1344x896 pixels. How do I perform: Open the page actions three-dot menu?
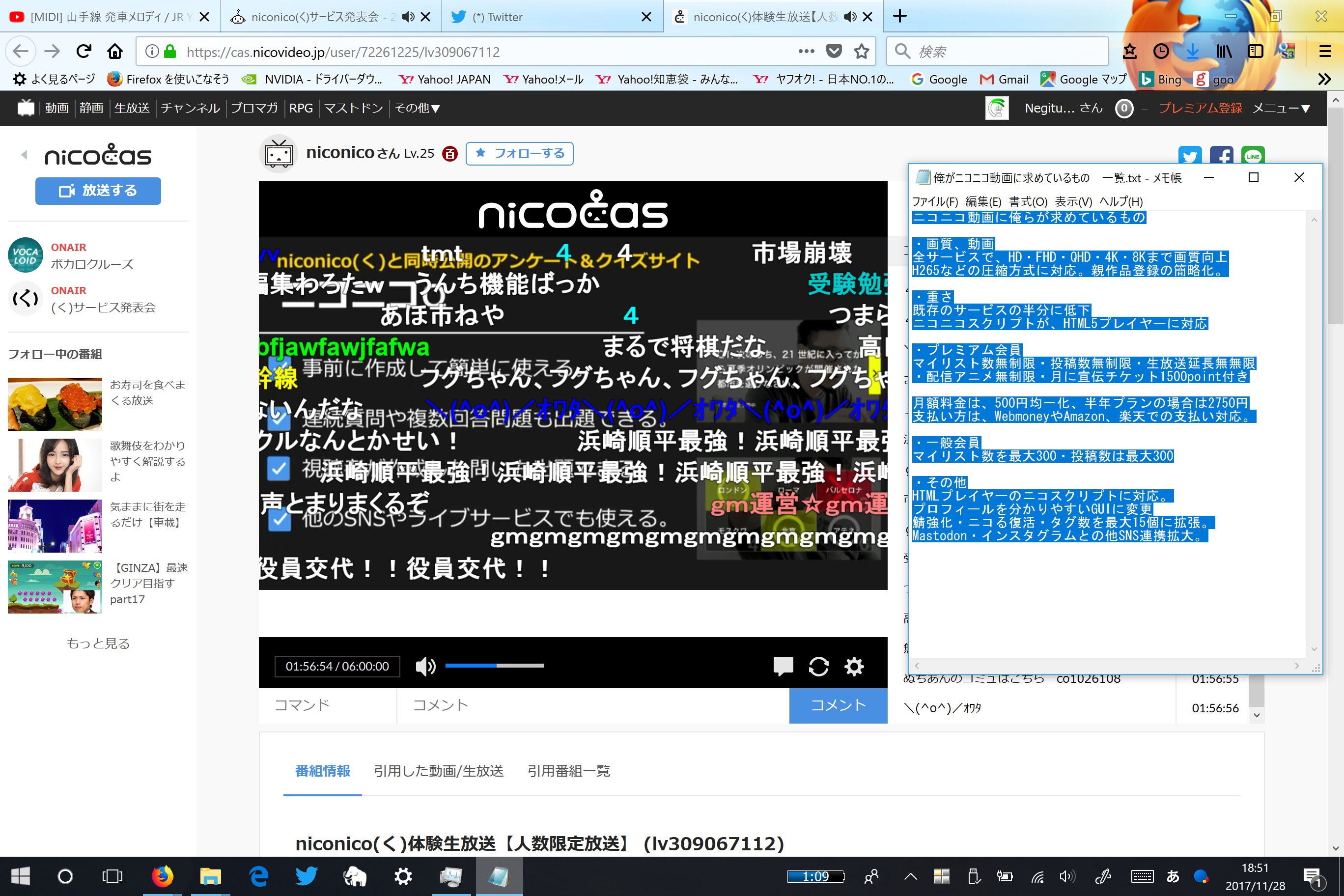806,52
